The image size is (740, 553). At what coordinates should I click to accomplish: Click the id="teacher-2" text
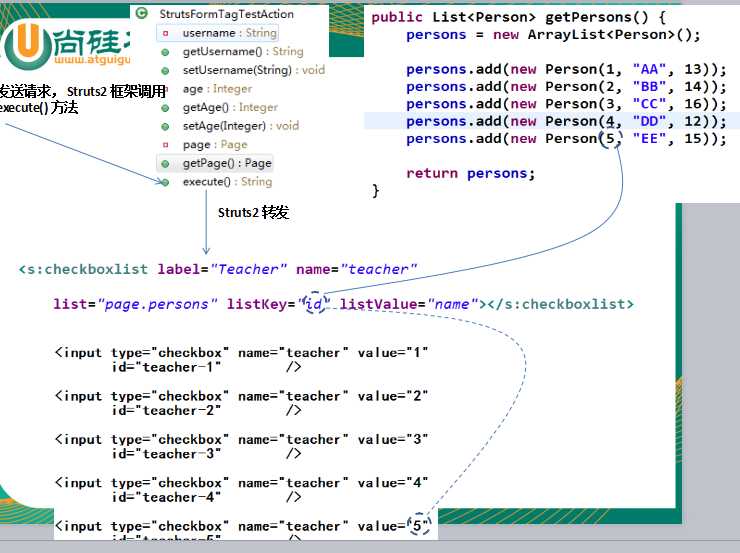point(166,411)
